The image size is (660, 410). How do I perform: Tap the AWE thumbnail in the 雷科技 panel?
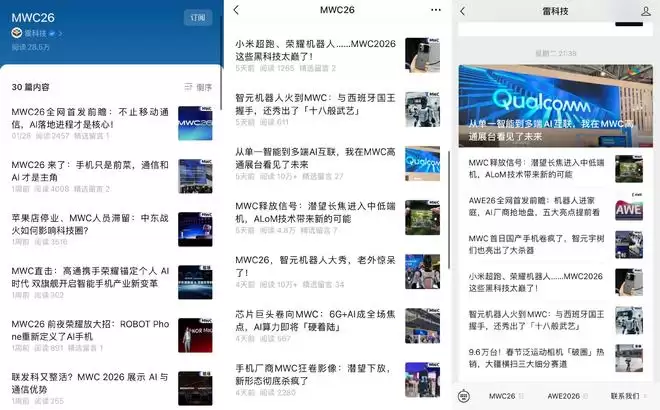pos(629,207)
